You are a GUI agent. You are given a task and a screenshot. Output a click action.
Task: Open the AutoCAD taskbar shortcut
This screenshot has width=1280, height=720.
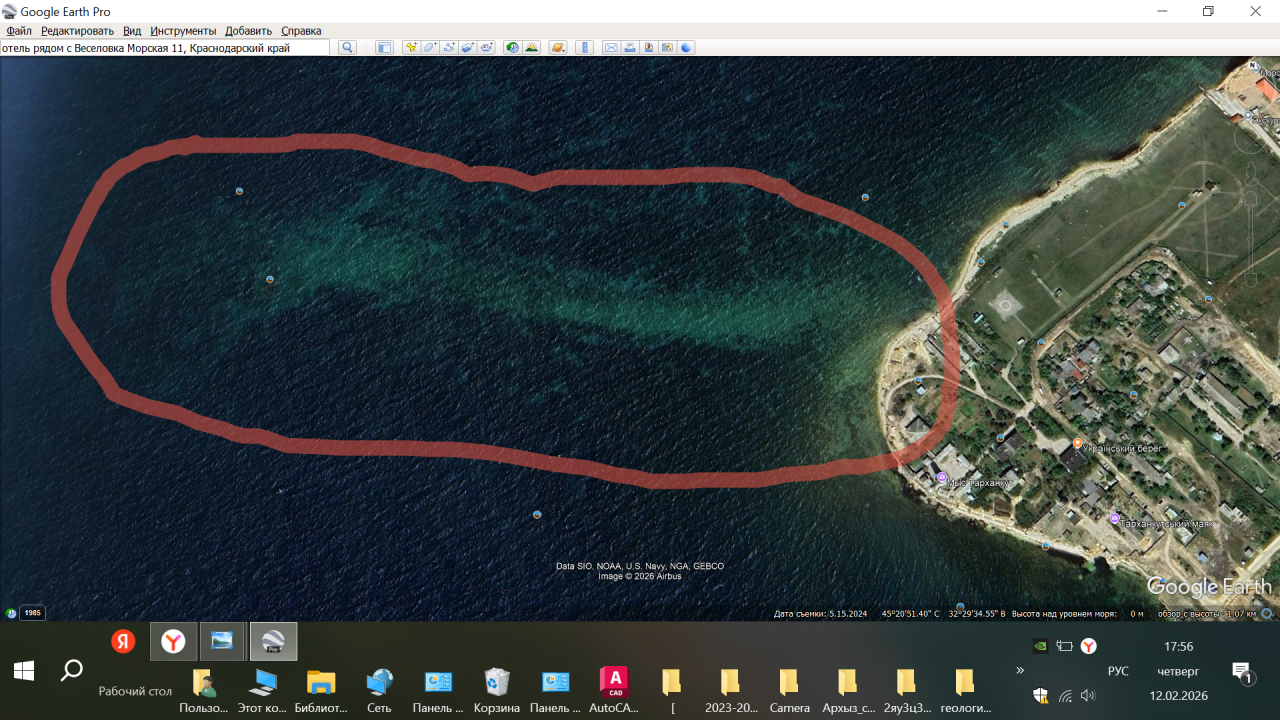[x=613, y=683]
